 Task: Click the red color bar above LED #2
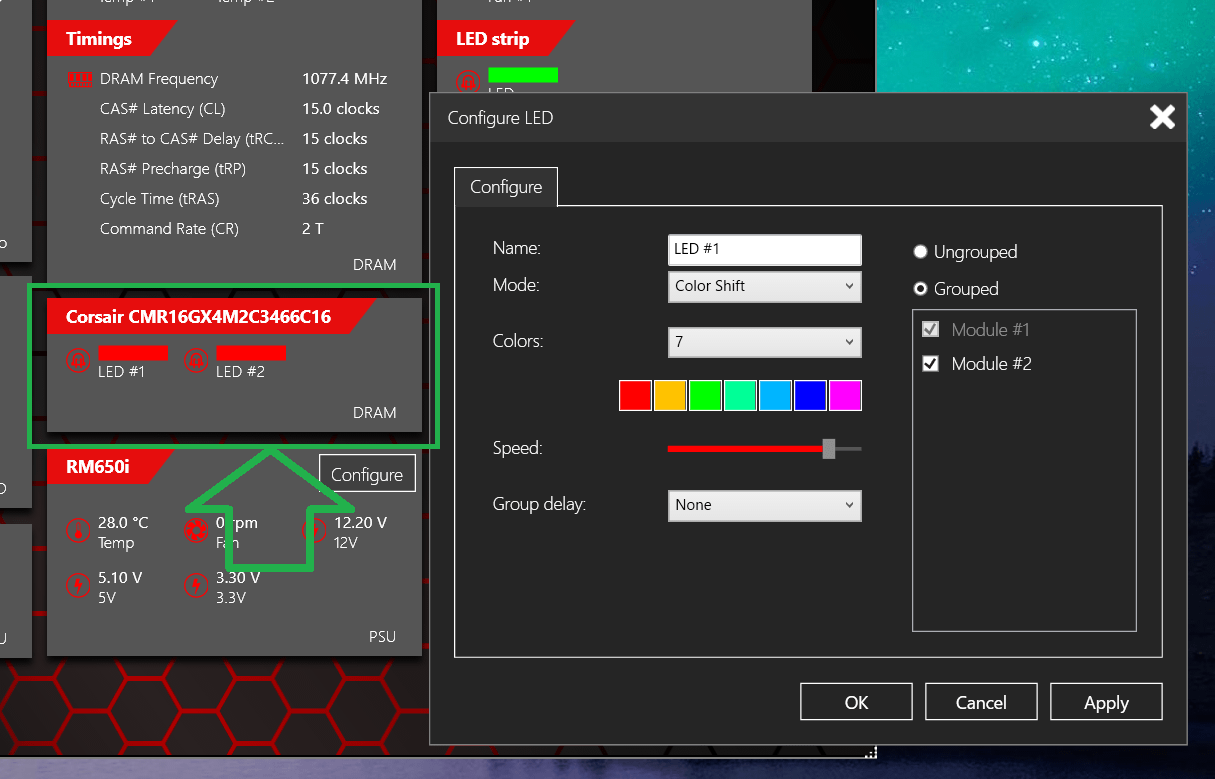pos(251,352)
